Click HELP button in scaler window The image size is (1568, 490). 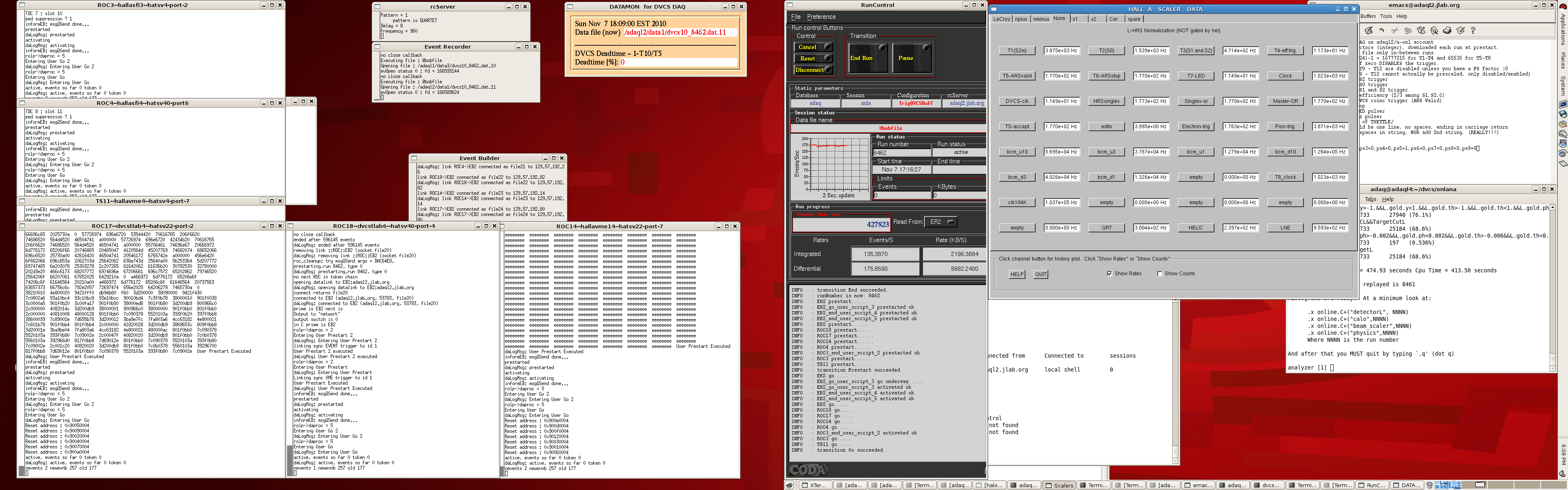pyautogui.click(x=1017, y=274)
